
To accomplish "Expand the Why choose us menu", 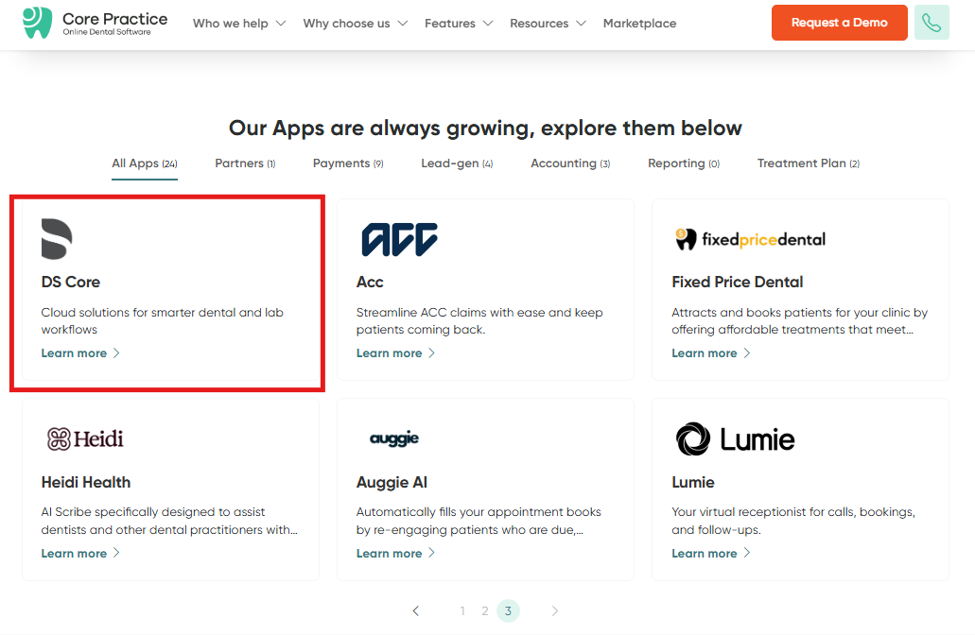I will (x=355, y=23).
